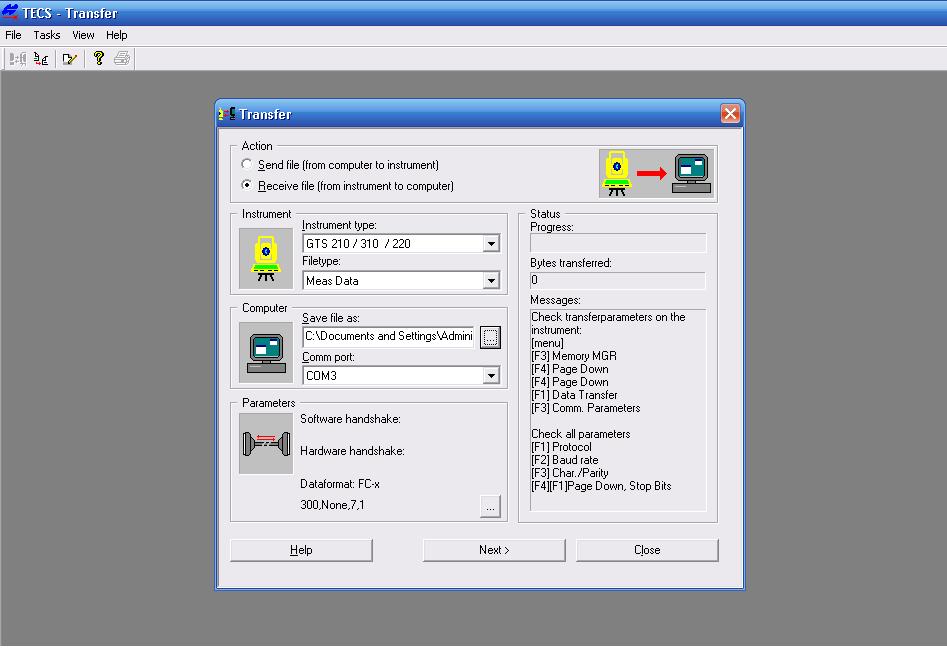Click the "[F3] Char./Parity" message line

click(x=570, y=473)
